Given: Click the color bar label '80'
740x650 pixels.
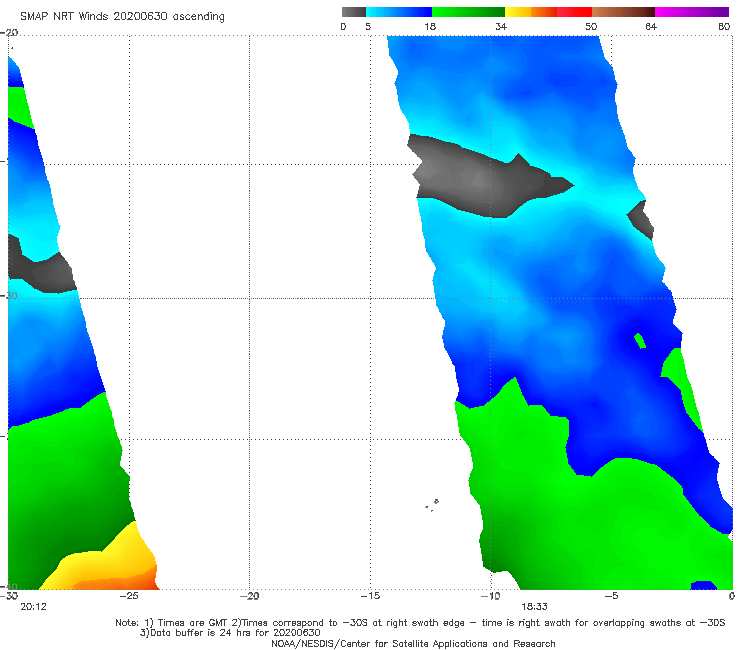Looking at the screenshot, I should (724, 26).
